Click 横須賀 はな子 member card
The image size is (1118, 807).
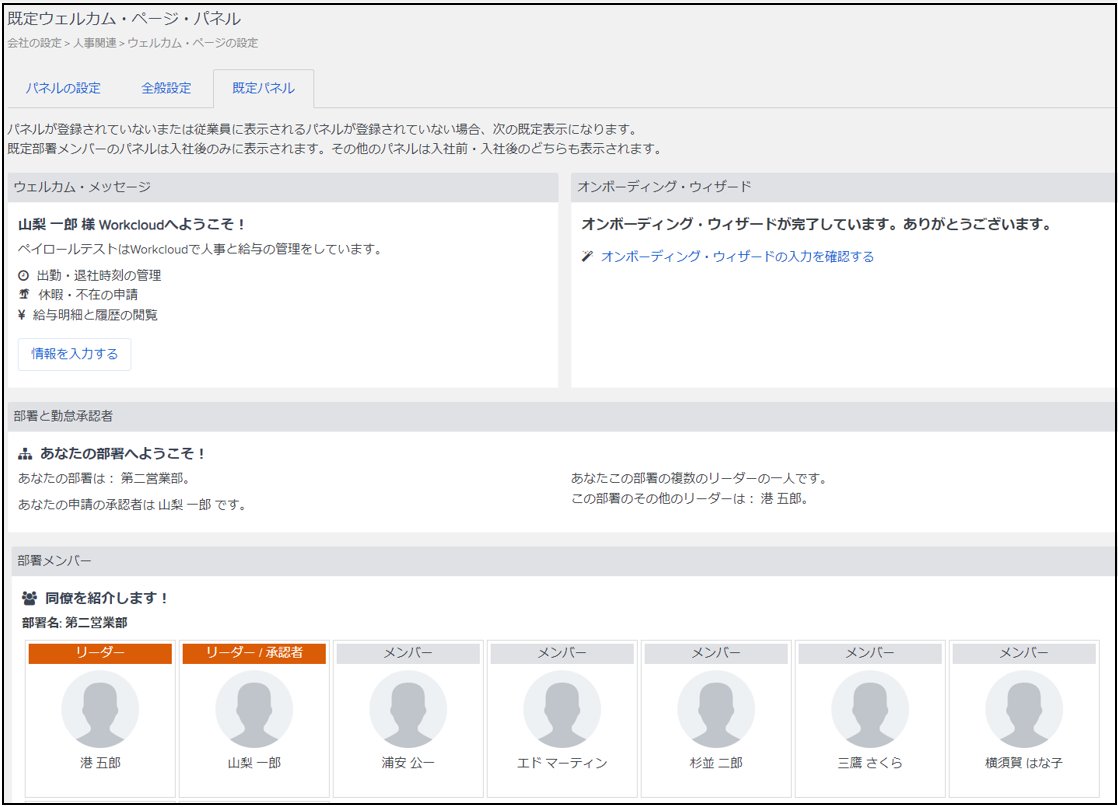point(1024,718)
